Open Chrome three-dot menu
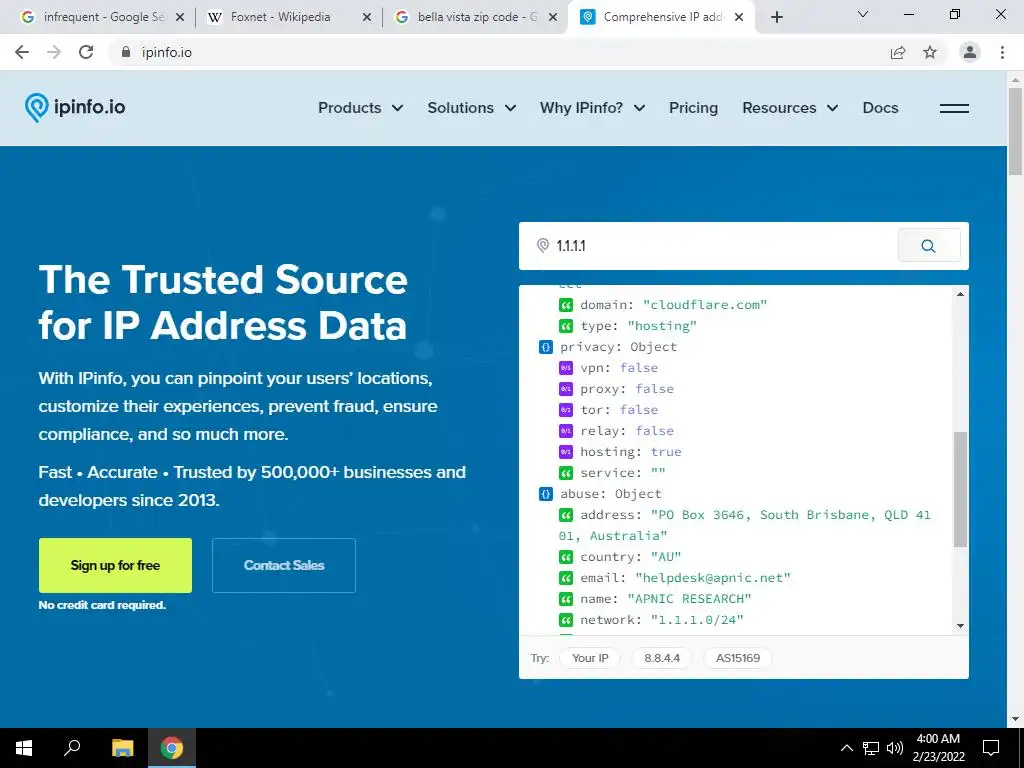Image resolution: width=1024 pixels, height=768 pixels. [x=1002, y=52]
